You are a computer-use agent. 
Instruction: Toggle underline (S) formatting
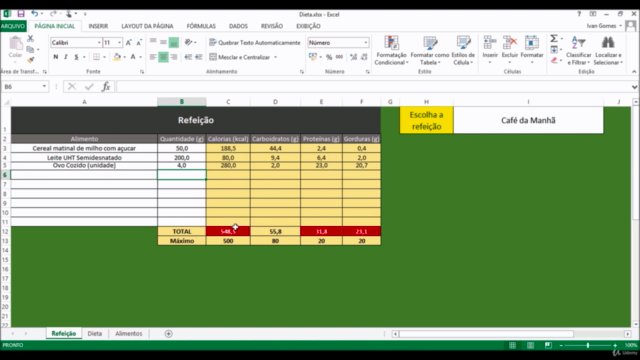pyautogui.click(x=76, y=57)
